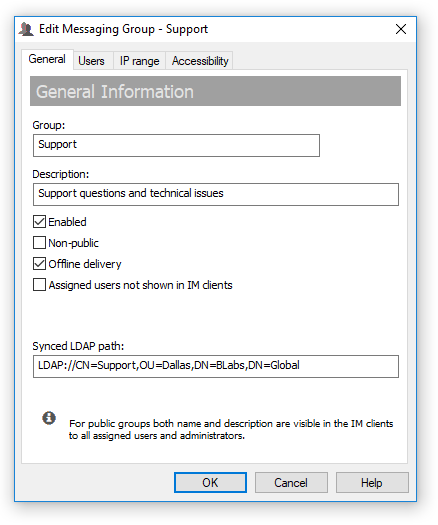Confirm changes with the OK button
Image resolution: width=438 pixels, height=525 pixels.
[210, 482]
